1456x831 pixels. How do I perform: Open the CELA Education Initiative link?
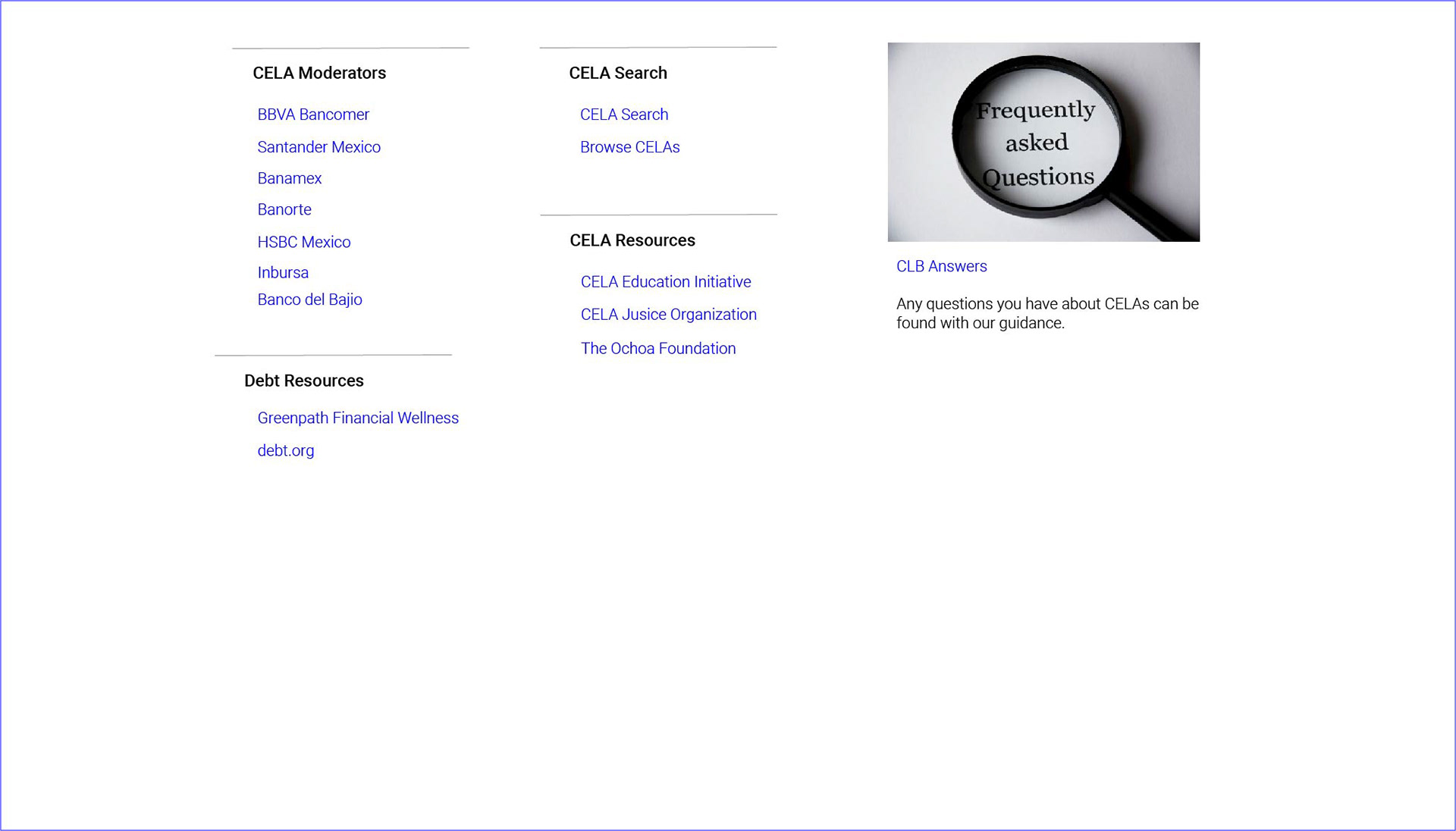tap(666, 282)
